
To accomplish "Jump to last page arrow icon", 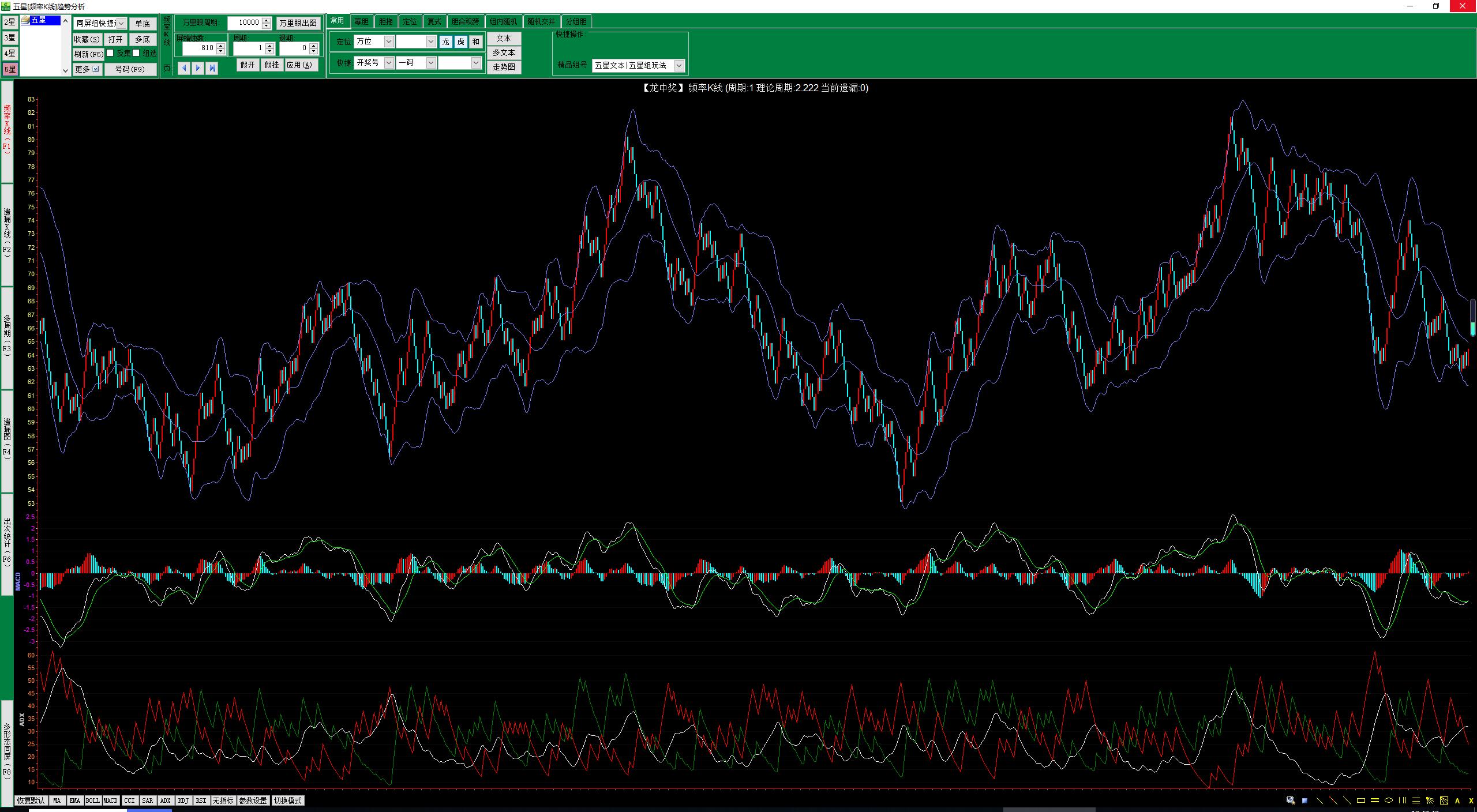I will [212, 68].
